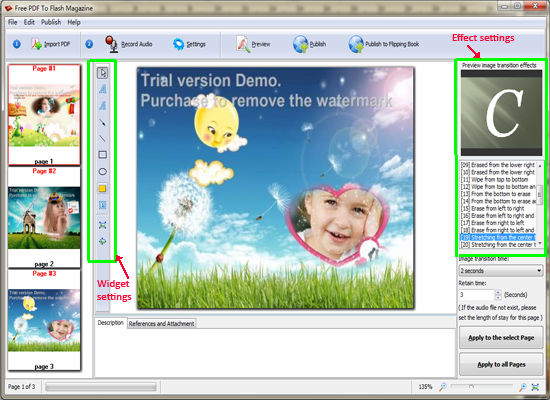Select effect [11] Wipe from top to bottom
Viewport: 550px width, 400px height.
click(497, 179)
